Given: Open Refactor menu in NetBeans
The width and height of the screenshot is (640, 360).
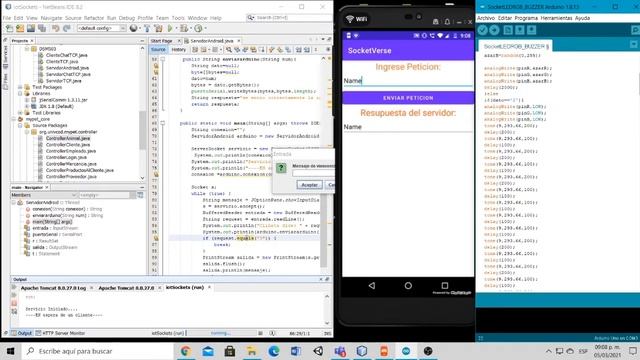Looking at the screenshot, I should pyautogui.click(x=94, y=18).
